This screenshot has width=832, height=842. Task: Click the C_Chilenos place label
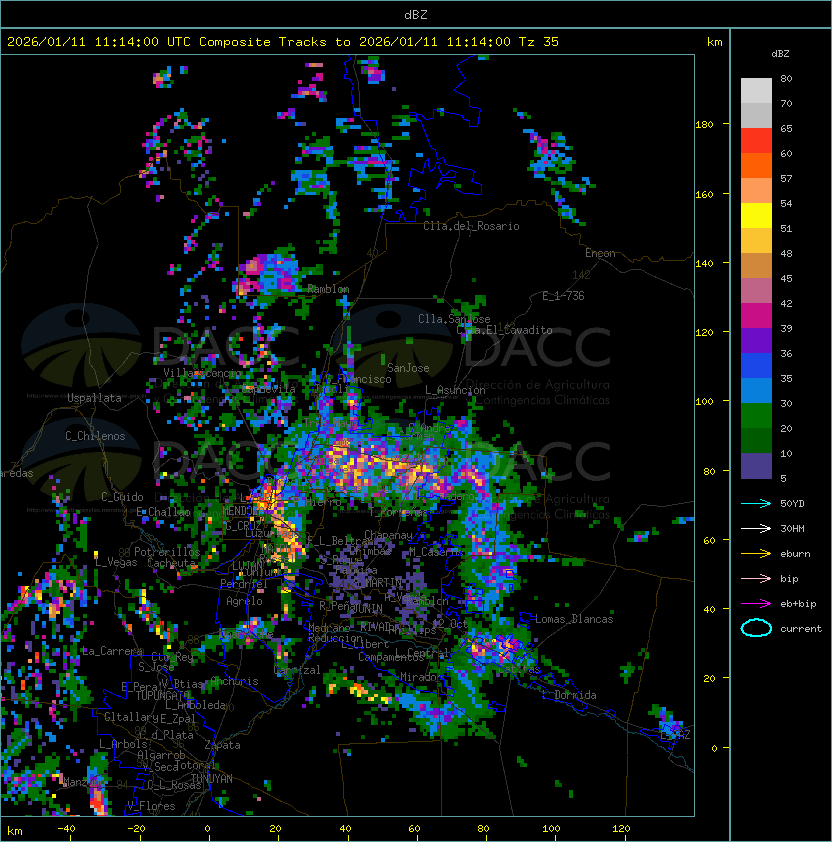(x=95, y=436)
